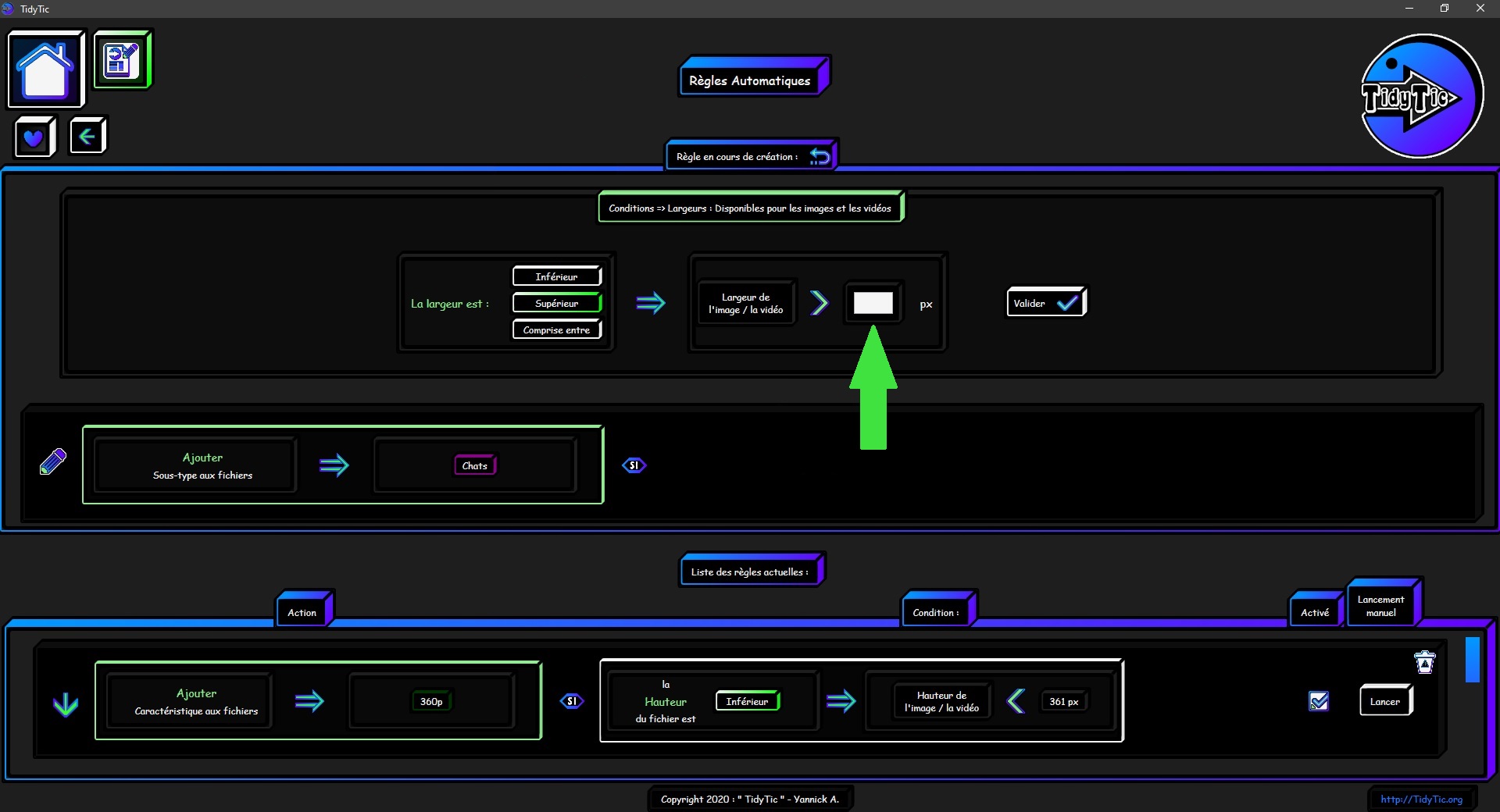
Task: Click the 360p characteristic tag
Action: click(x=431, y=701)
